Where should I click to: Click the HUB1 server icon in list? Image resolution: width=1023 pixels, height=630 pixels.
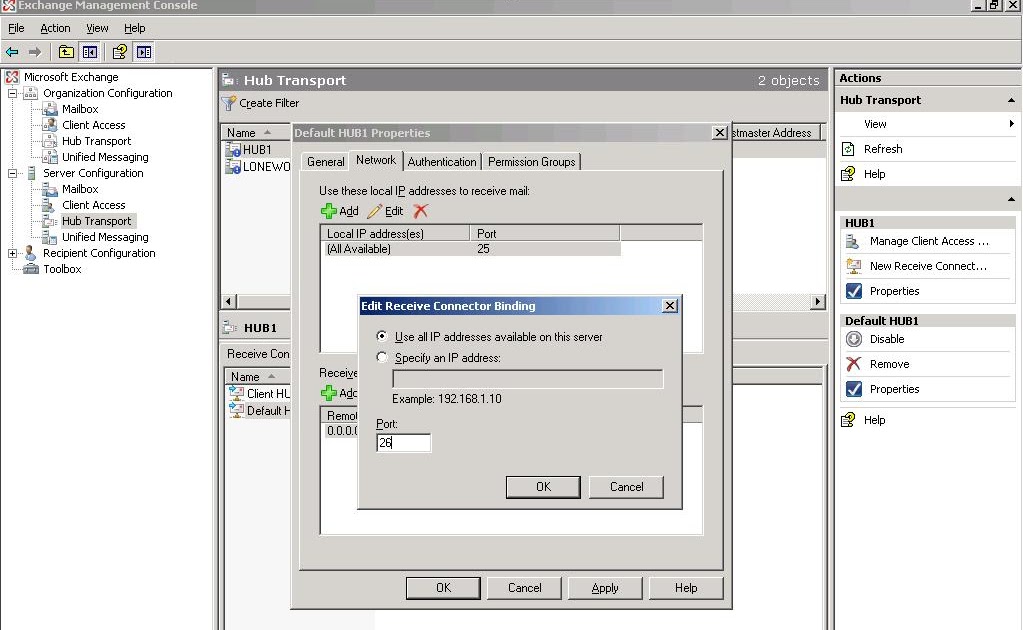(x=233, y=150)
